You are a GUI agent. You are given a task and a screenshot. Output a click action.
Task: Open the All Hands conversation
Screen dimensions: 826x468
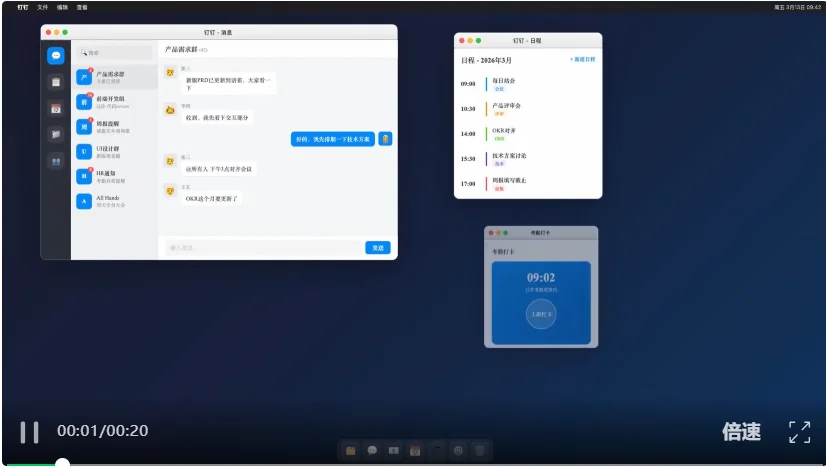coord(114,201)
